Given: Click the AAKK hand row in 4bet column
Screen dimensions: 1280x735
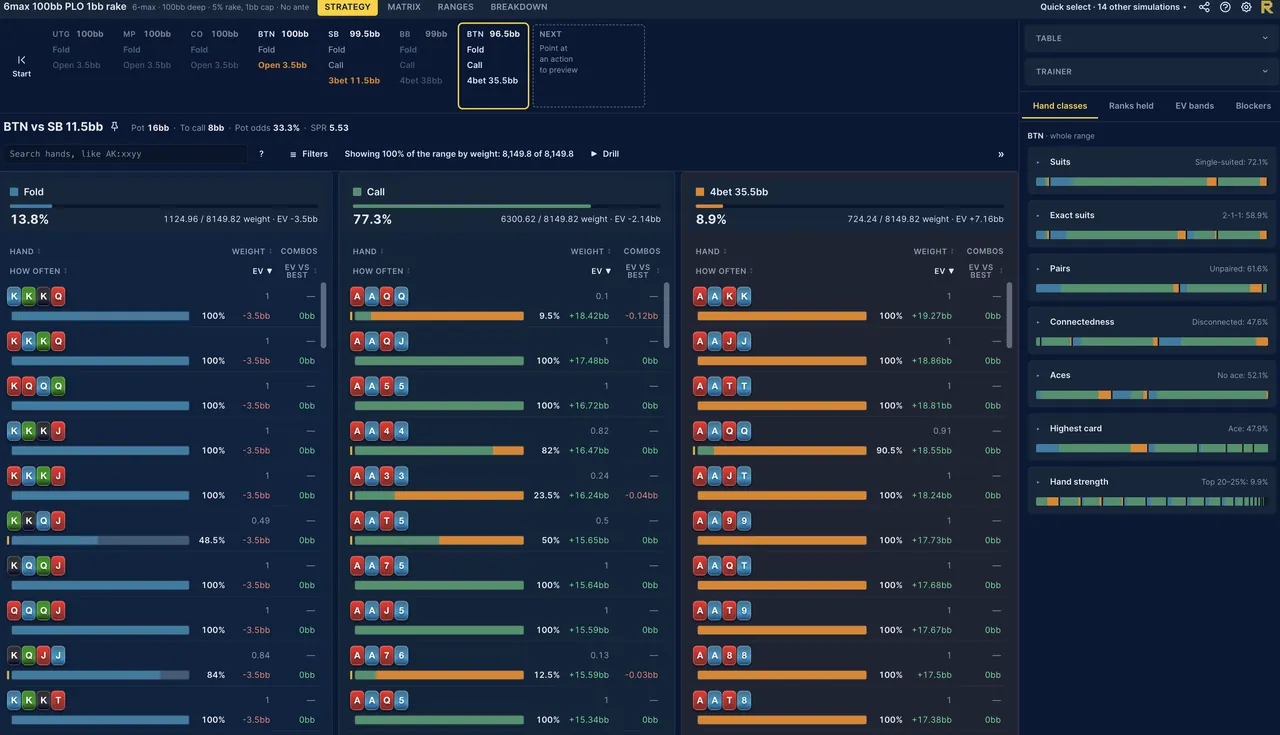Looking at the screenshot, I should coord(849,306).
